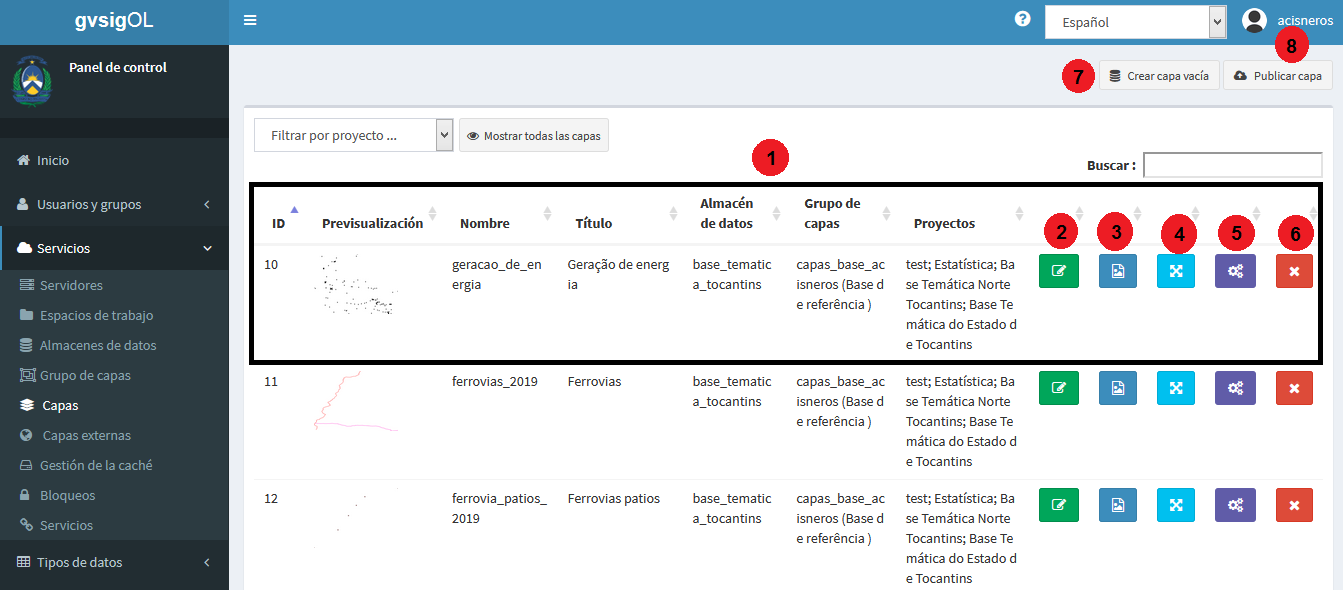
Task: Edit layer geracao_de_energia with green button
Action: pyautogui.click(x=1059, y=271)
